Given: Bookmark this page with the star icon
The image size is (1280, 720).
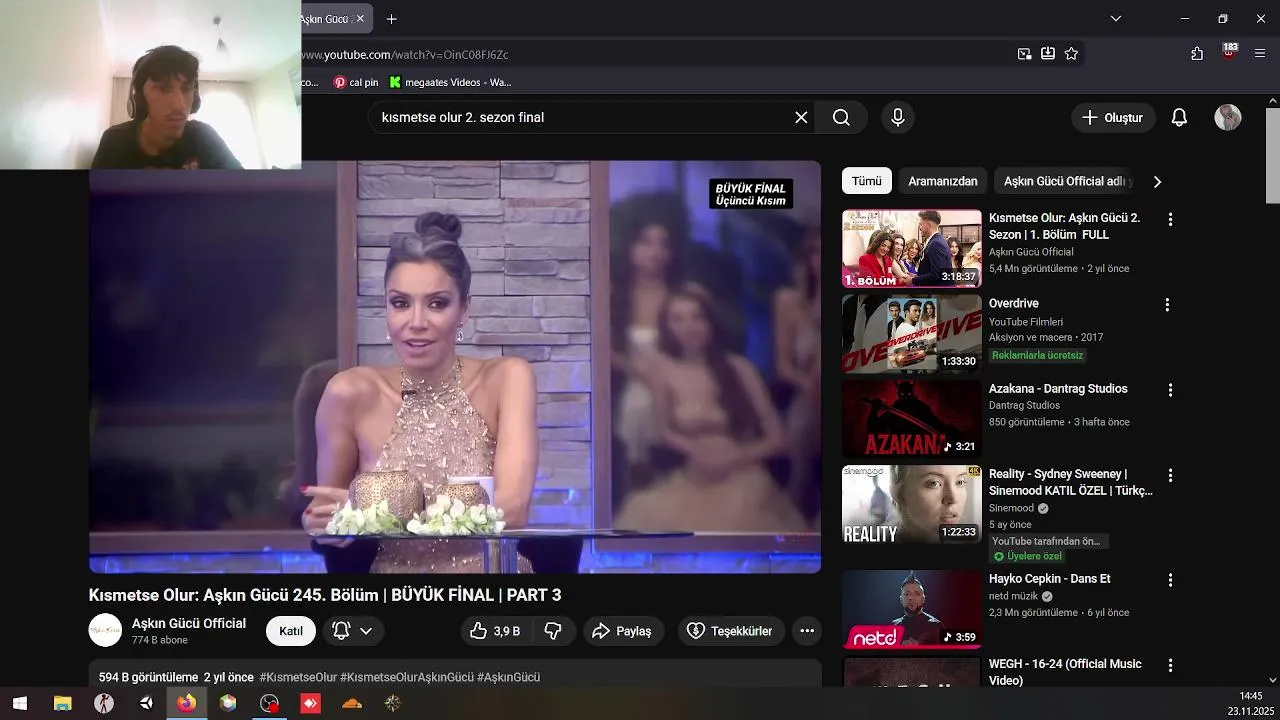Looking at the screenshot, I should (1071, 54).
